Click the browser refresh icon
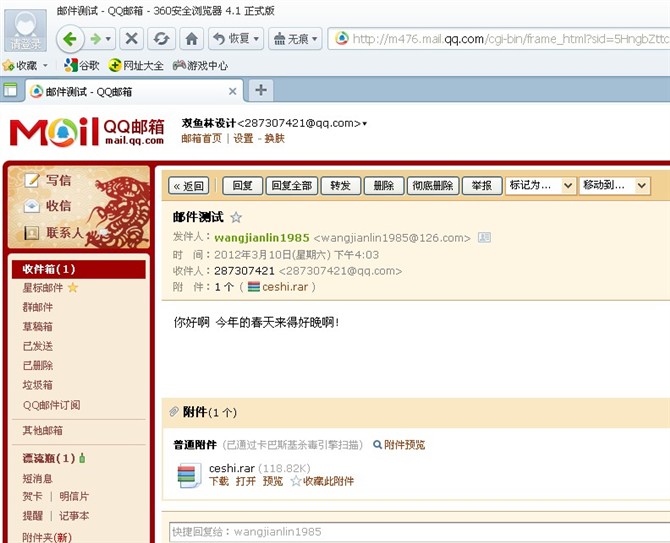 tap(161, 39)
